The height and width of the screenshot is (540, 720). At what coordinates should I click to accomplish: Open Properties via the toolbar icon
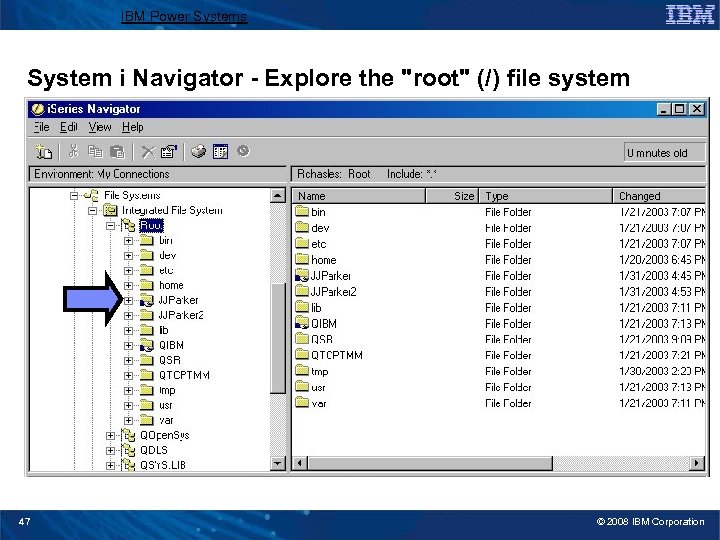(x=169, y=152)
